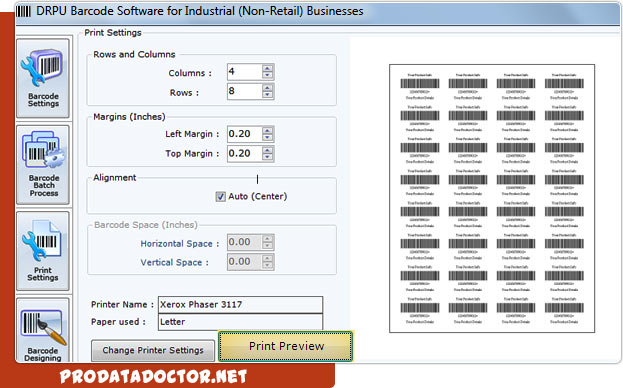Increase the Rows value
This screenshot has width=623, height=388.
pyautogui.click(x=268, y=88)
